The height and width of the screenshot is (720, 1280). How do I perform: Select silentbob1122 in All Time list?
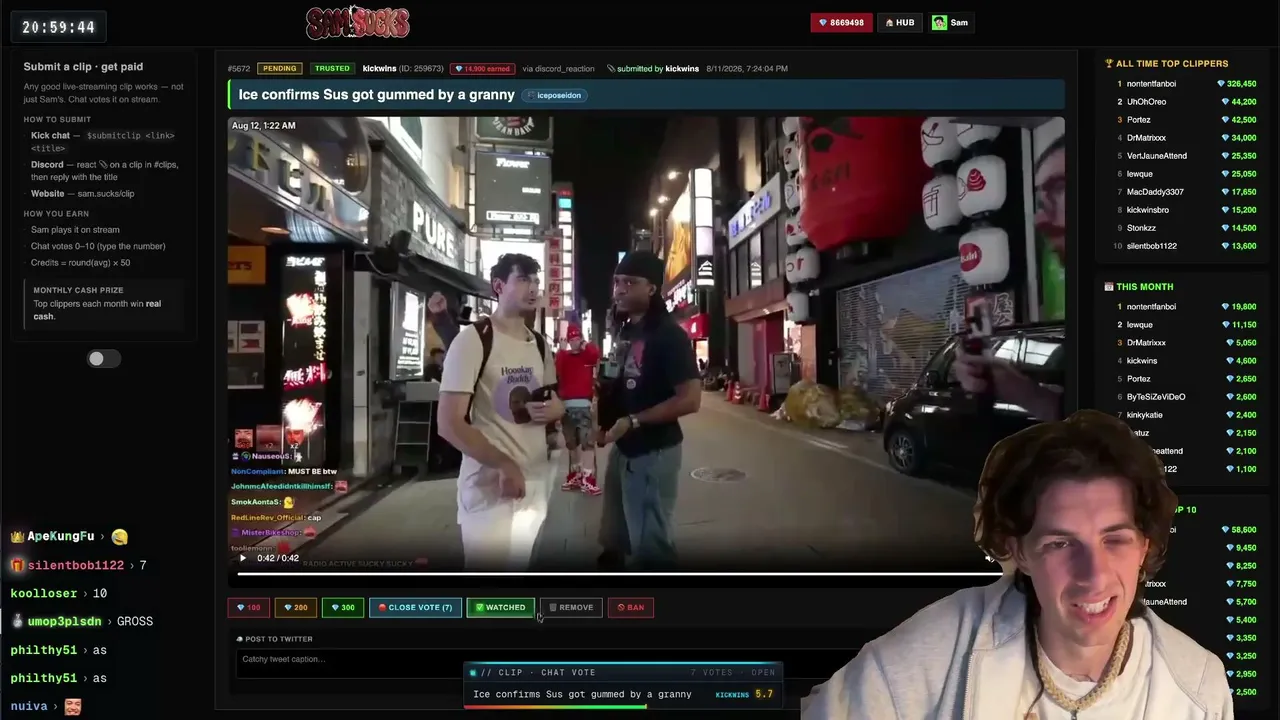pyautogui.click(x=1152, y=246)
